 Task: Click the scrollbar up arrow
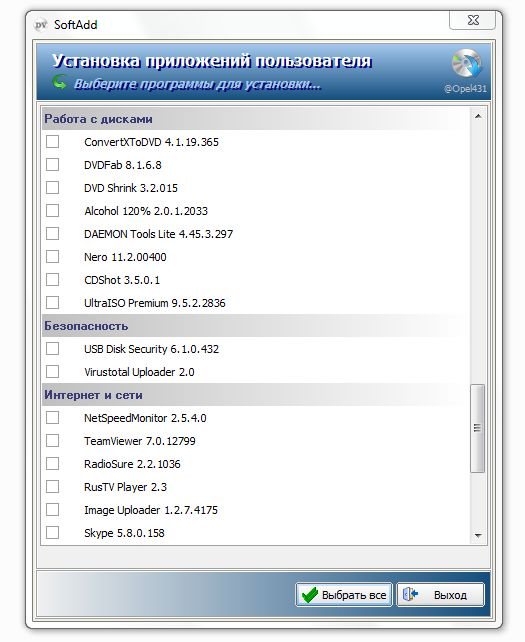click(477, 116)
